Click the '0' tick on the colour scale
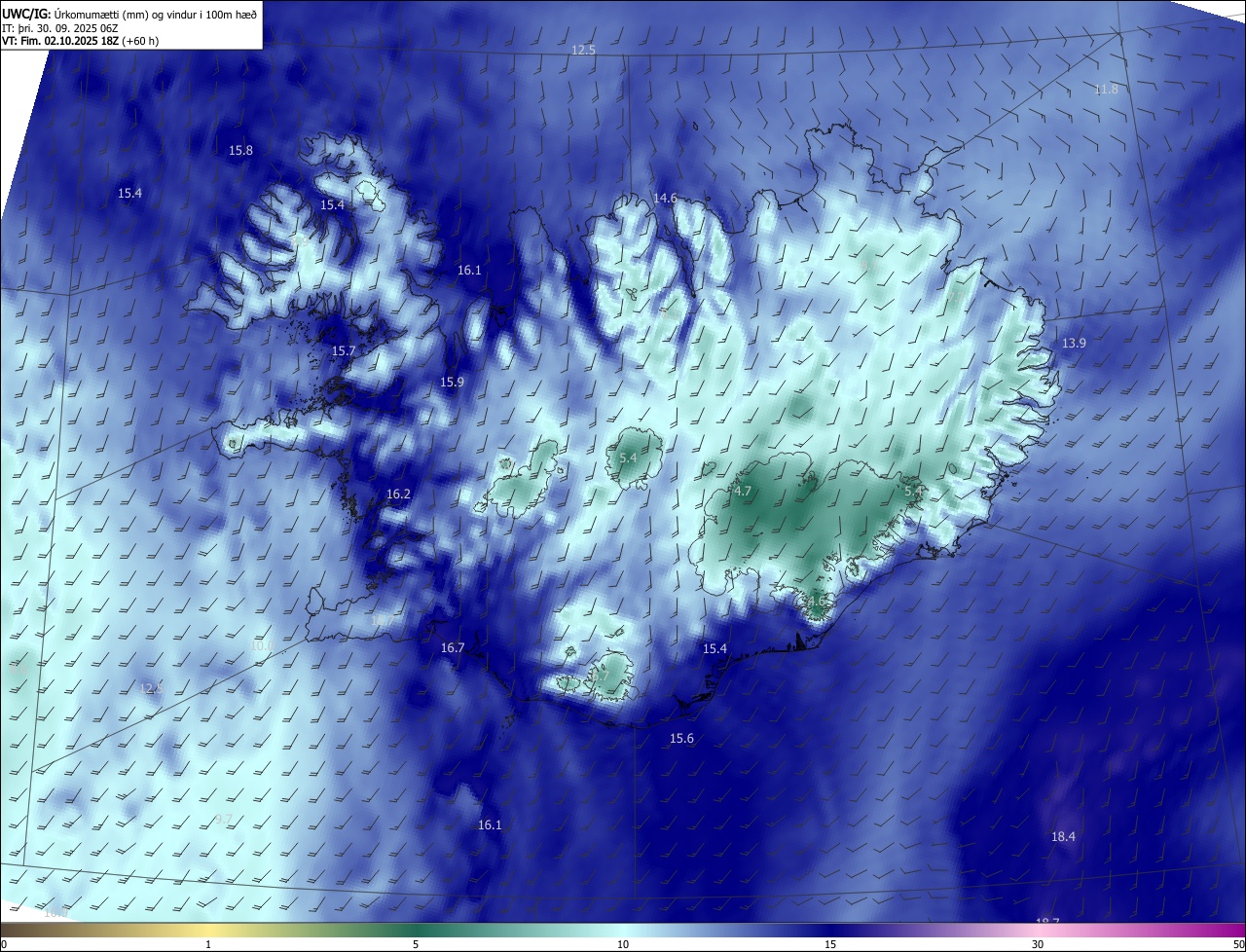Viewport: 1246px width, 952px height. click(x=4, y=944)
